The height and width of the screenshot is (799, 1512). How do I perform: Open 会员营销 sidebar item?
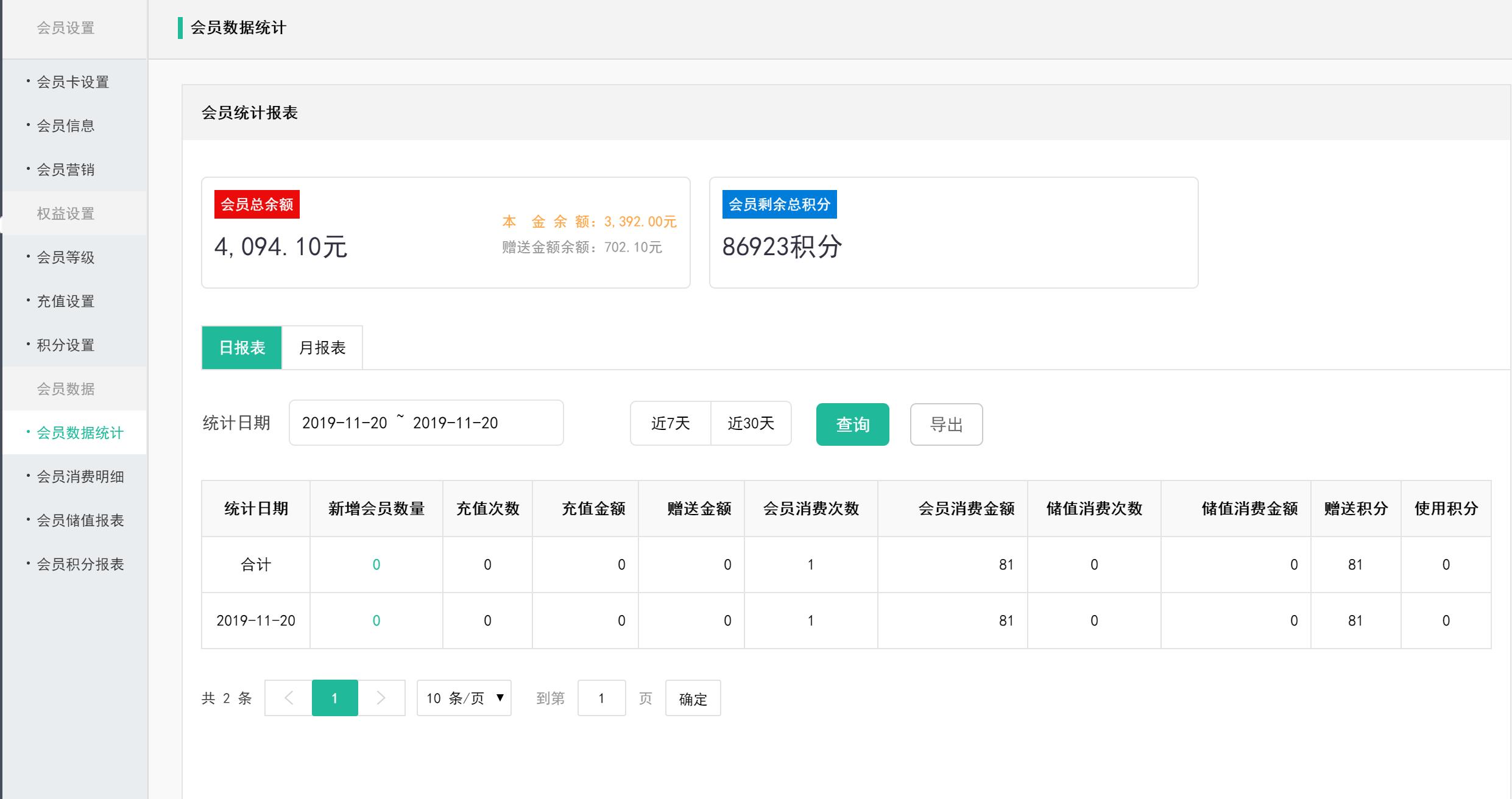click(66, 170)
